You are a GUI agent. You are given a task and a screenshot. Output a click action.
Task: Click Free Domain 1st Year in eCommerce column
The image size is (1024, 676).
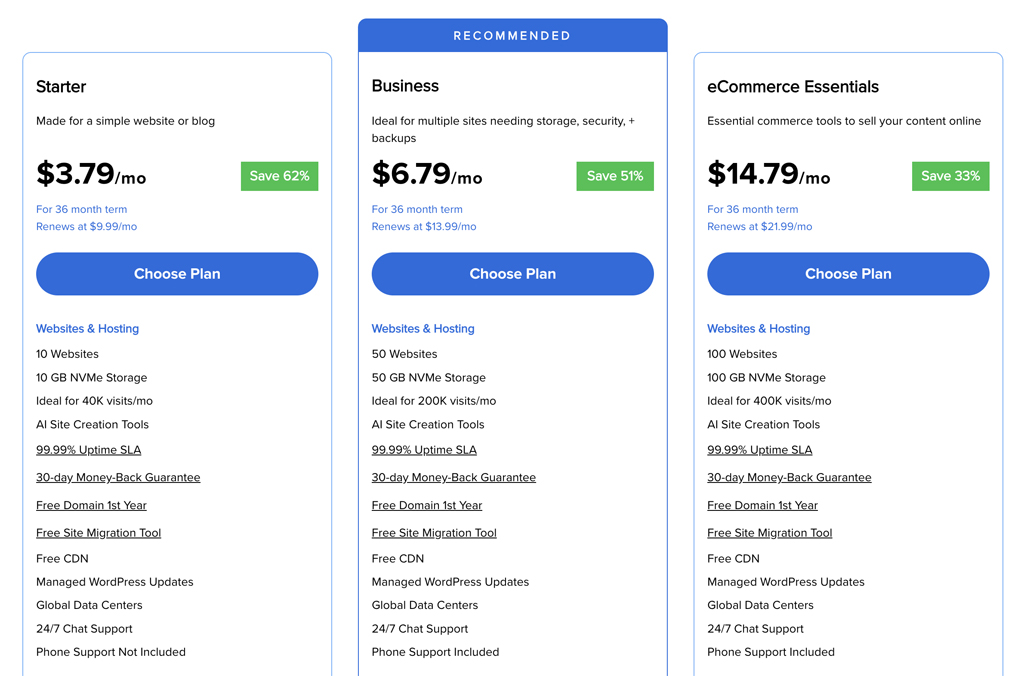tap(762, 505)
